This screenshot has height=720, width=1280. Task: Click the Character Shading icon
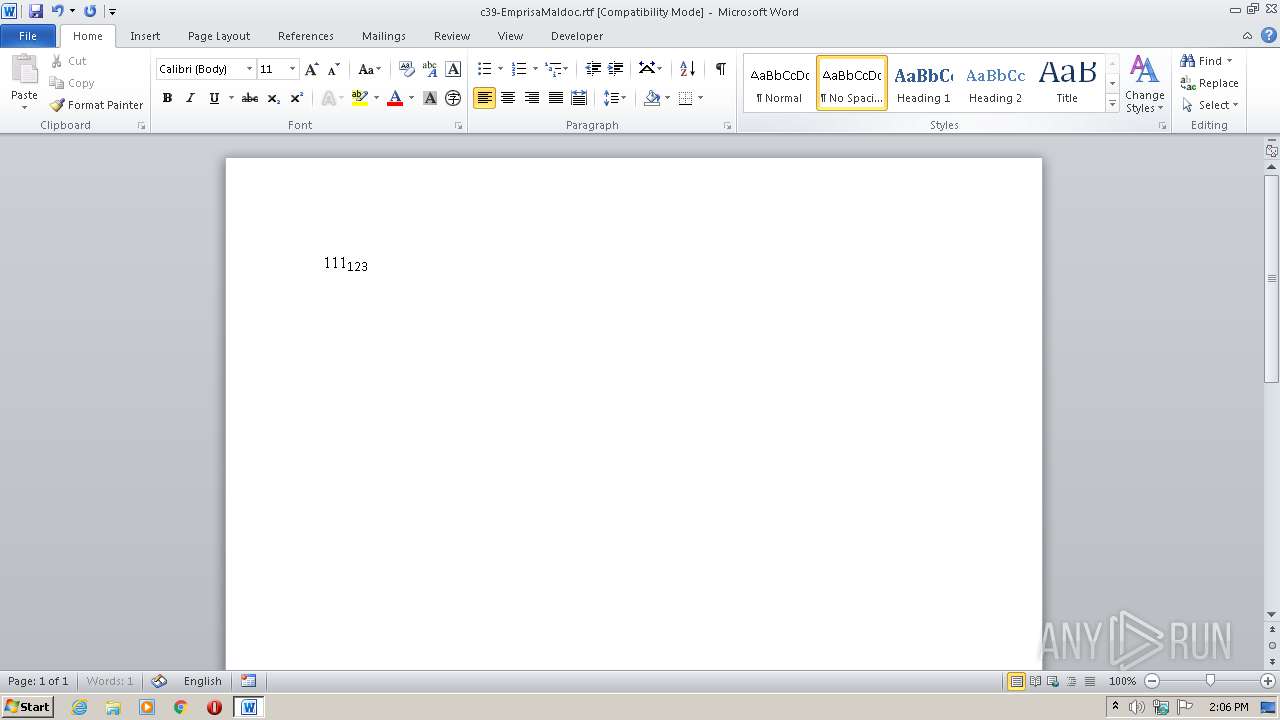tap(430, 98)
